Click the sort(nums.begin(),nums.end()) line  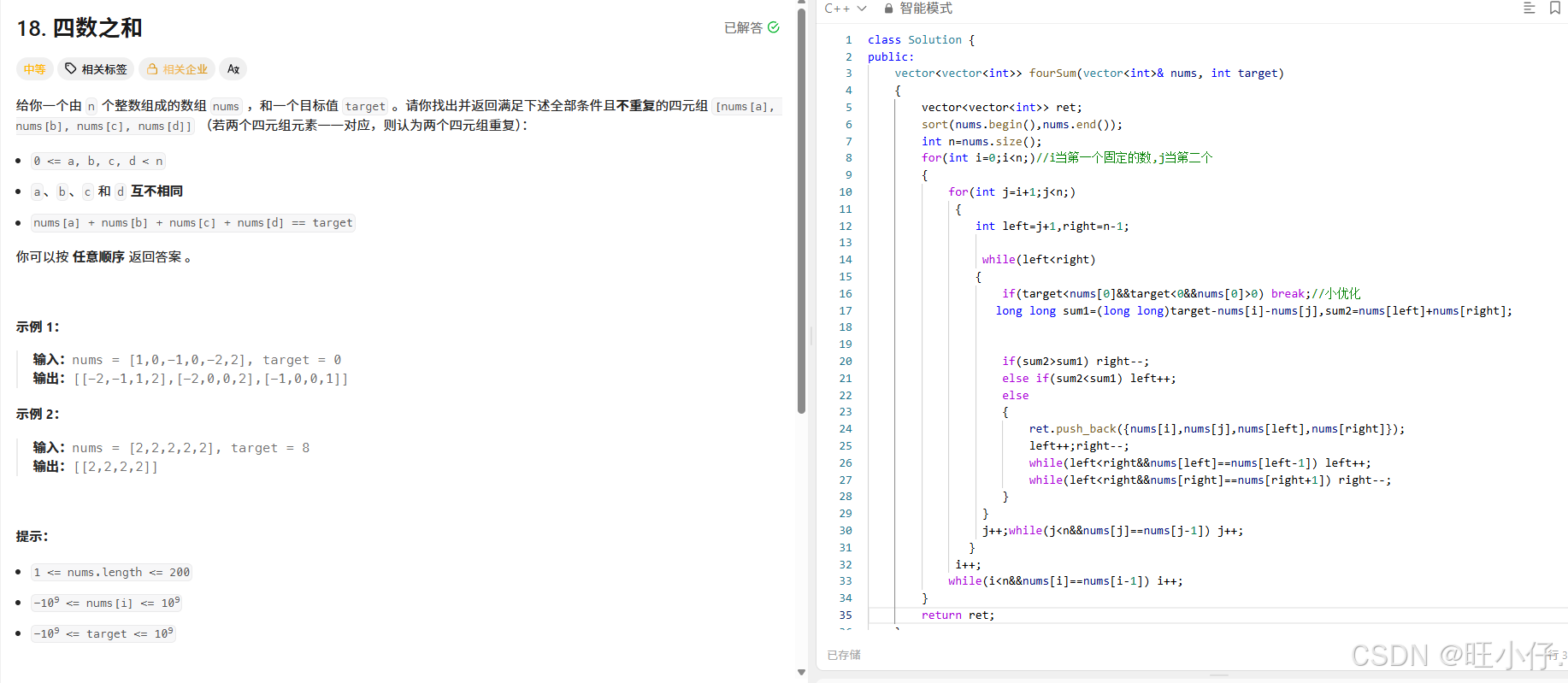point(1022,125)
